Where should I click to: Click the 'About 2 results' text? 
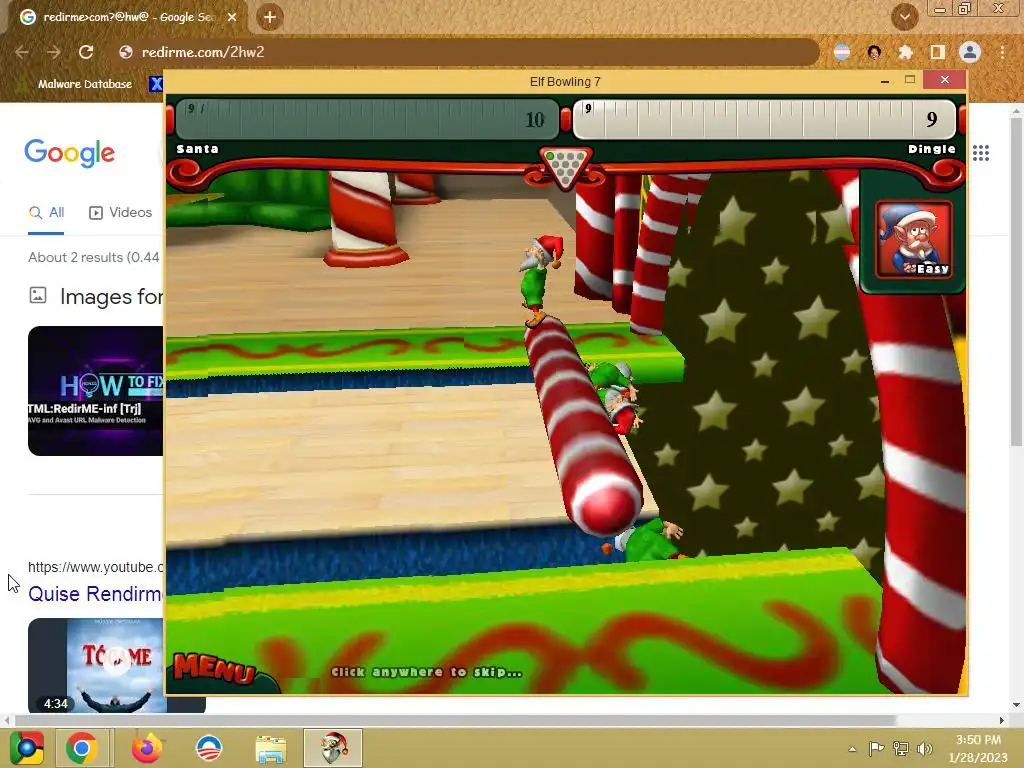click(95, 257)
